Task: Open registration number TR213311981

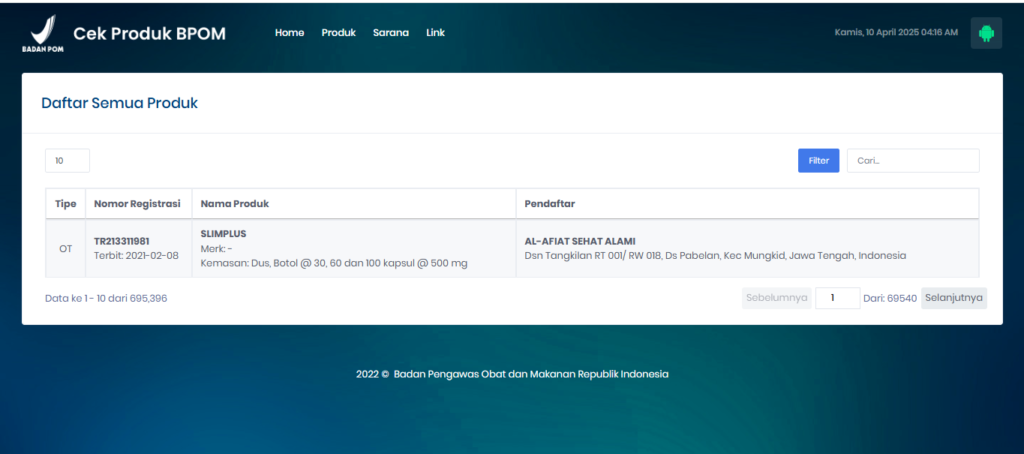Action: coord(121,241)
